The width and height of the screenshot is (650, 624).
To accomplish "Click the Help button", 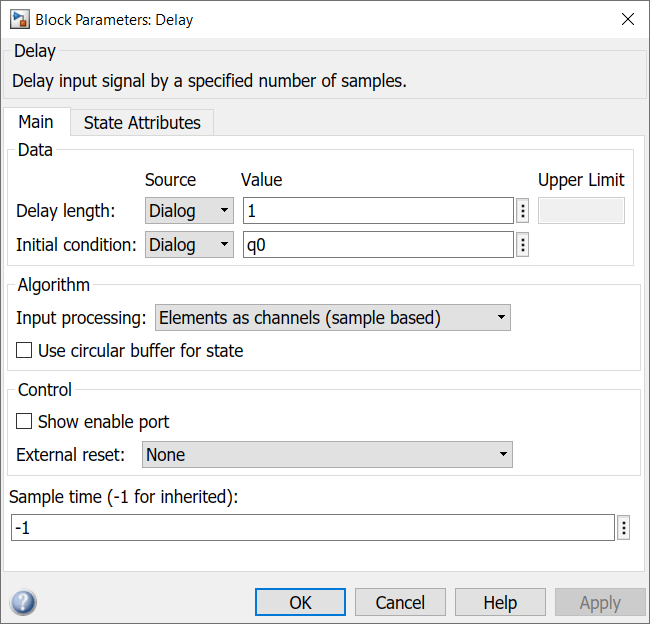I will (500, 602).
